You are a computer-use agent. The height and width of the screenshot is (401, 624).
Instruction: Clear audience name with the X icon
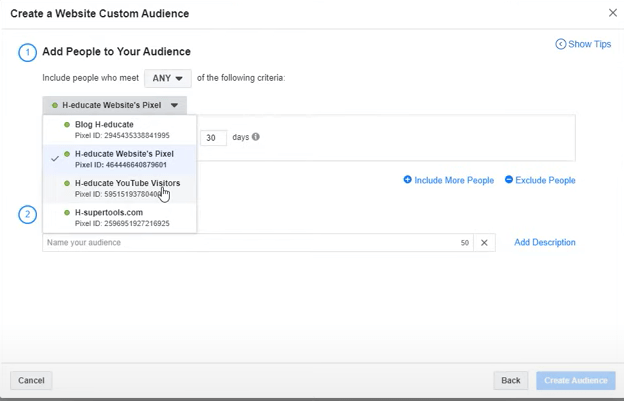click(484, 243)
